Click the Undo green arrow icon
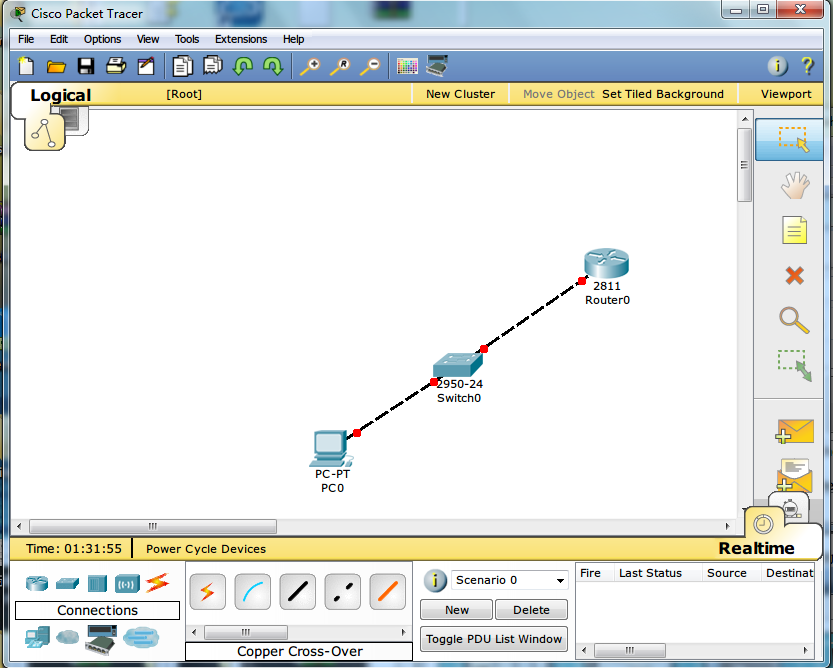 [x=243, y=66]
